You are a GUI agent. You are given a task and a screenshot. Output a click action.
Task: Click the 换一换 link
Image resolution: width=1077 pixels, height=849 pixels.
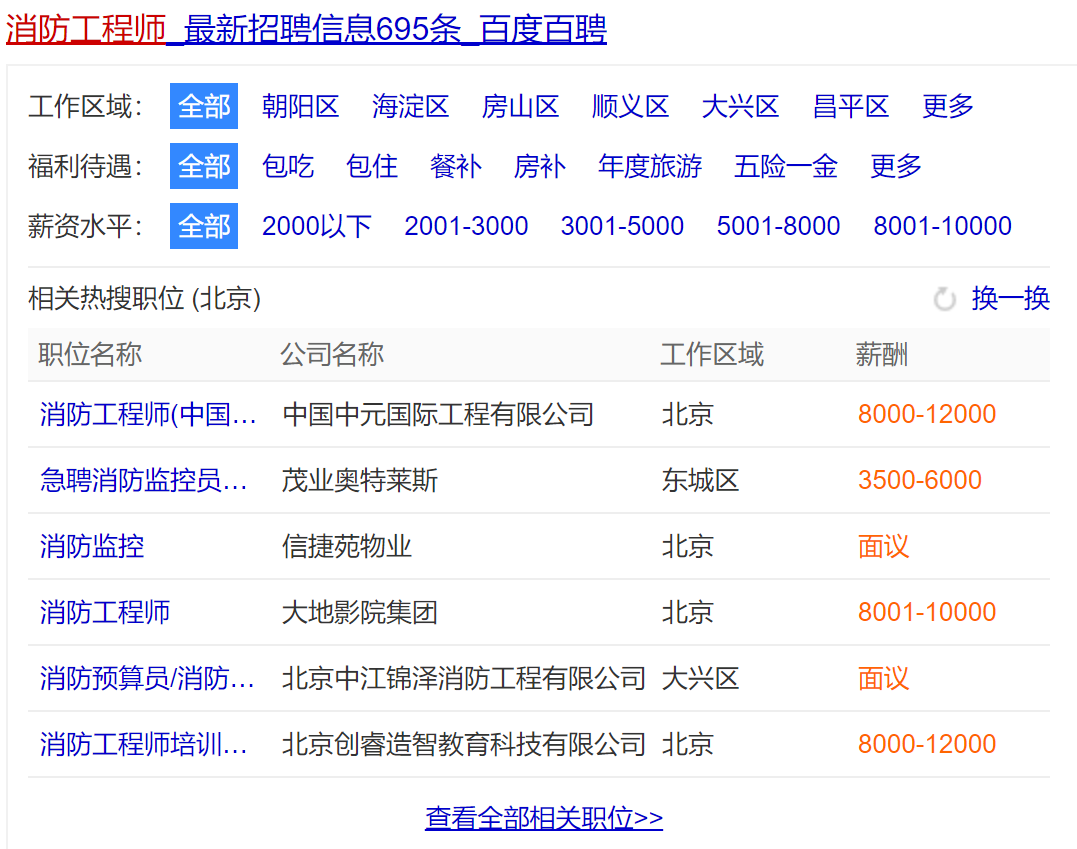pos(1010,299)
